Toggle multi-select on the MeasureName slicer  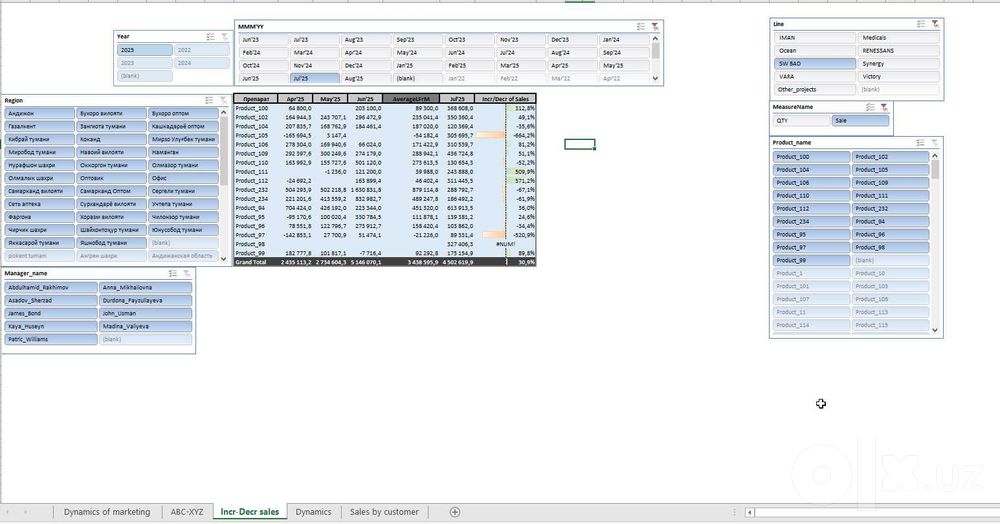coord(871,107)
